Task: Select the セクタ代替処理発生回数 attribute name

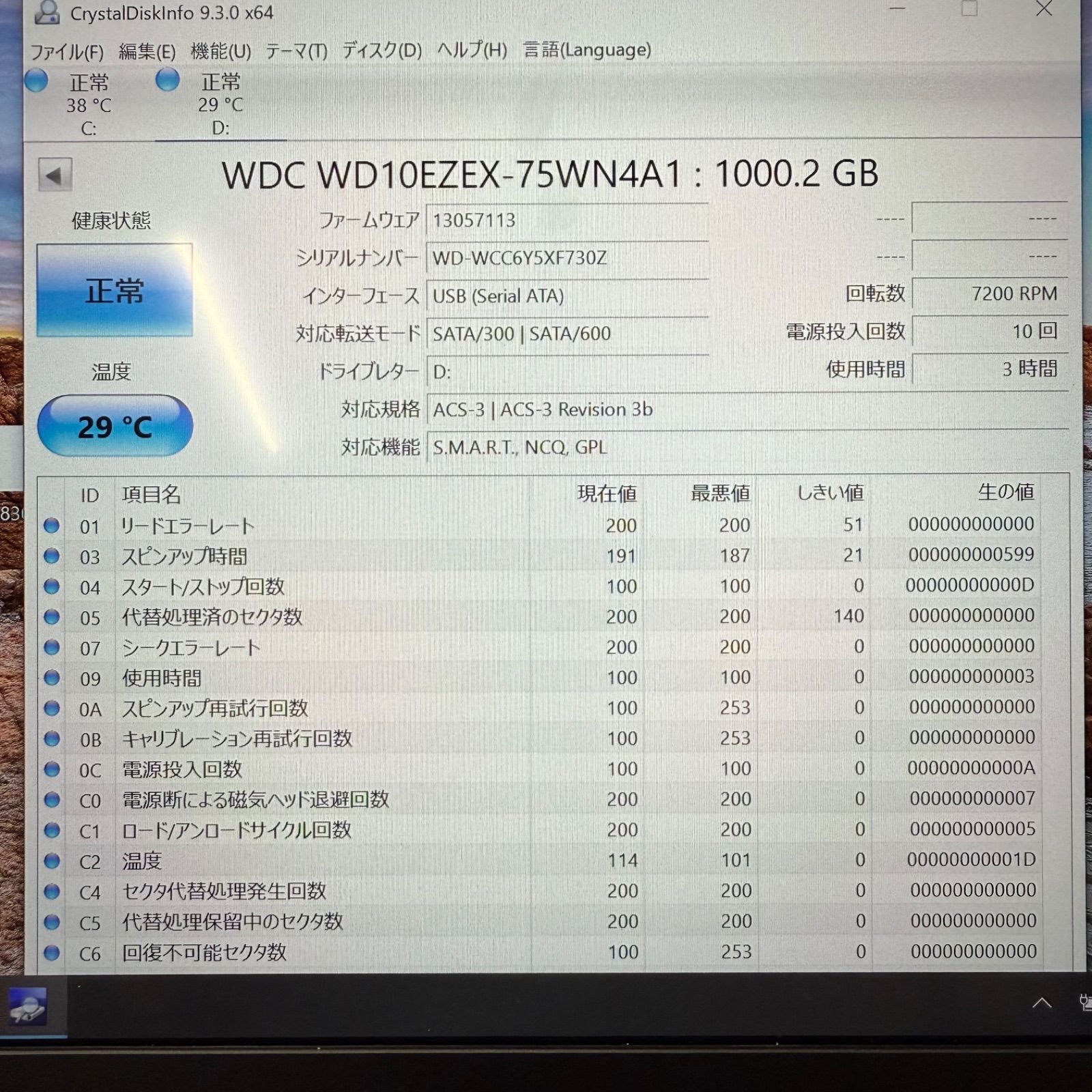Action: pos(224,891)
